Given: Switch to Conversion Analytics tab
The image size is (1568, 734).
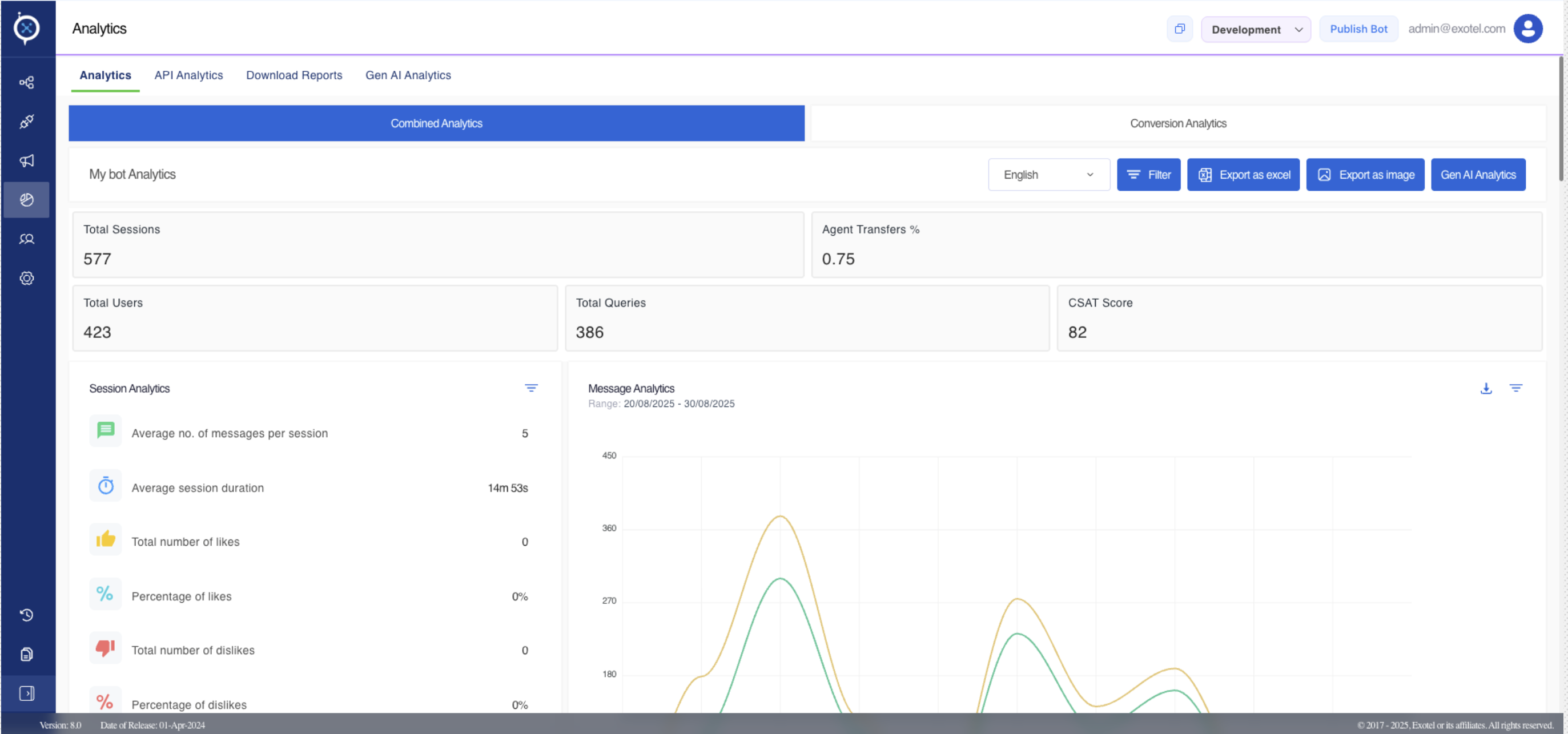Looking at the screenshot, I should pyautogui.click(x=1178, y=123).
